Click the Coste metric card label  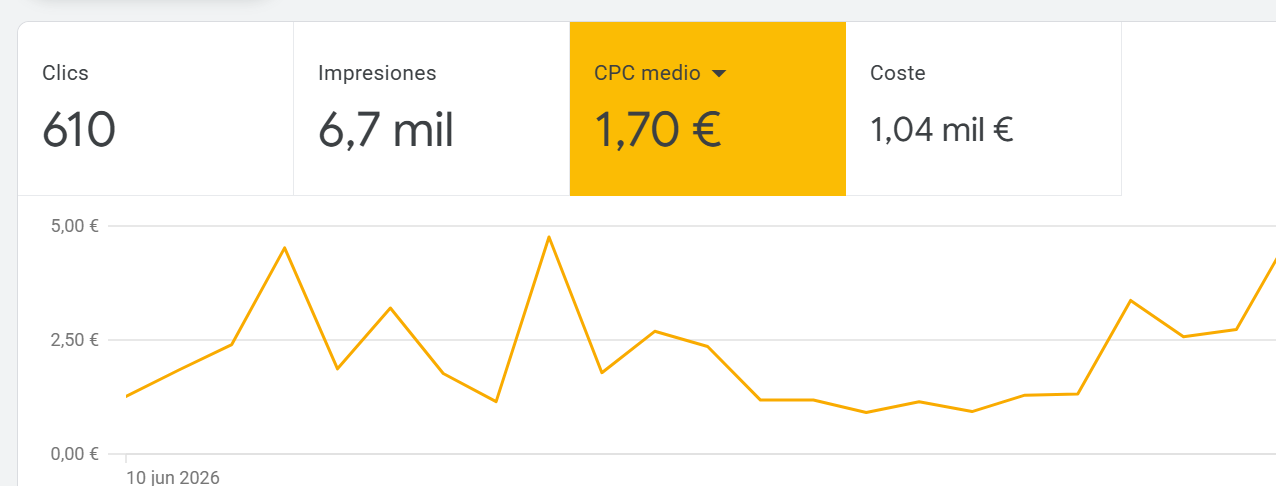[898, 73]
